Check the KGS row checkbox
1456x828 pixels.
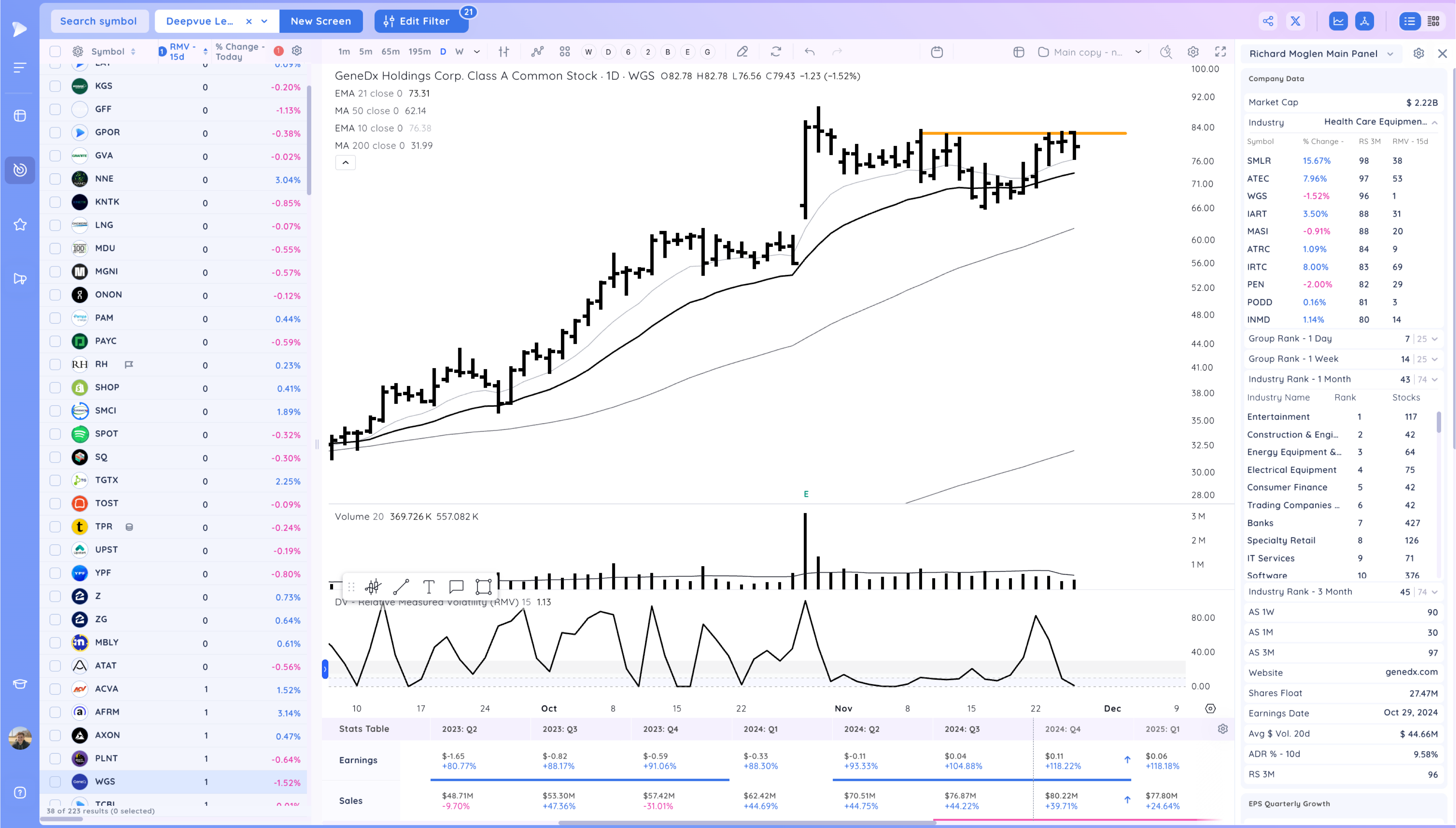55,86
